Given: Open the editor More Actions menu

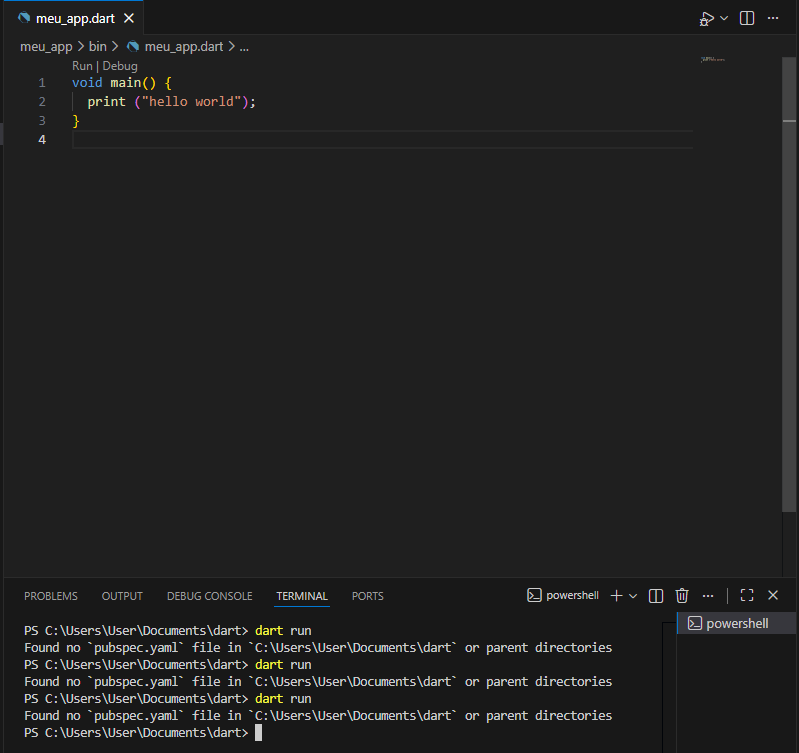Looking at the screenshot, I should 773,19.
